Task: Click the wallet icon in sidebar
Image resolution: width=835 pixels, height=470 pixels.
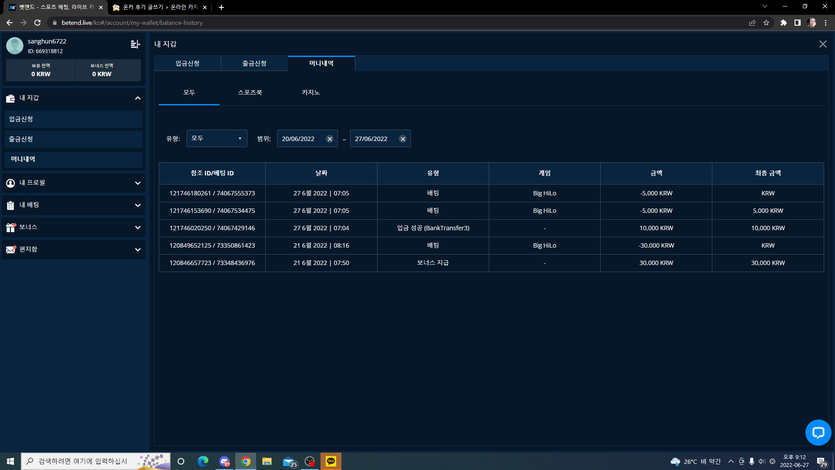Action: 10,98
